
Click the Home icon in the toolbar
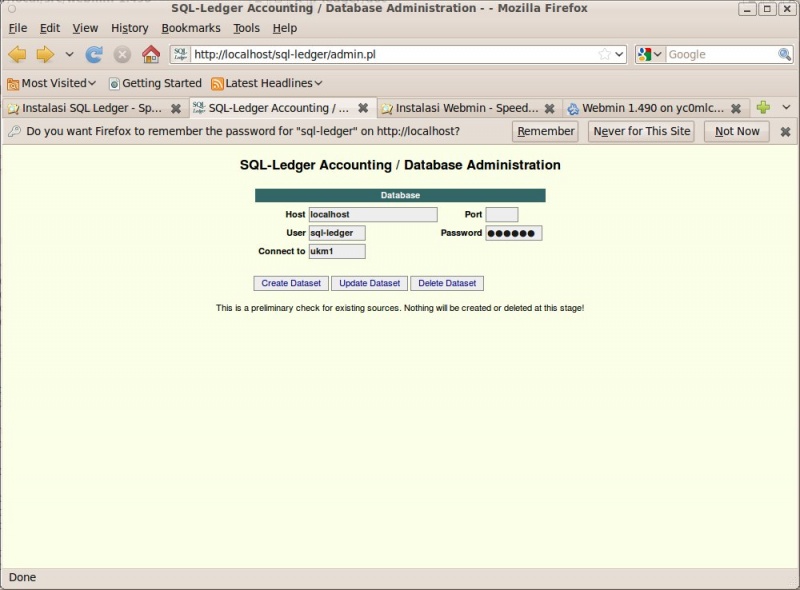[150, 55]
